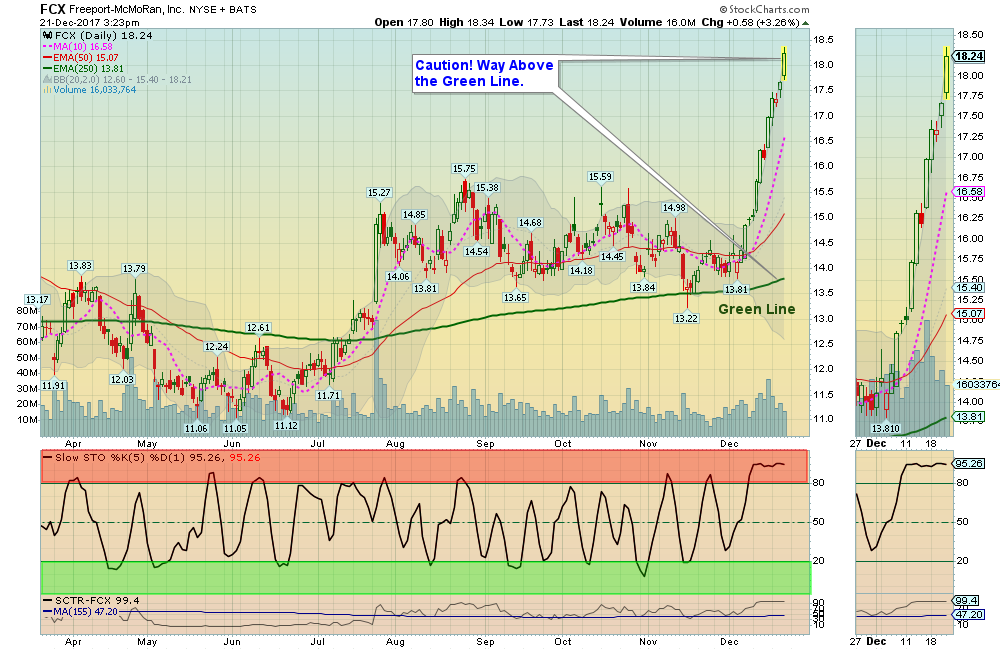Click the volume bars icon in legend
Viewport: 1000px width, 650px height.
[x=47, y=90]
